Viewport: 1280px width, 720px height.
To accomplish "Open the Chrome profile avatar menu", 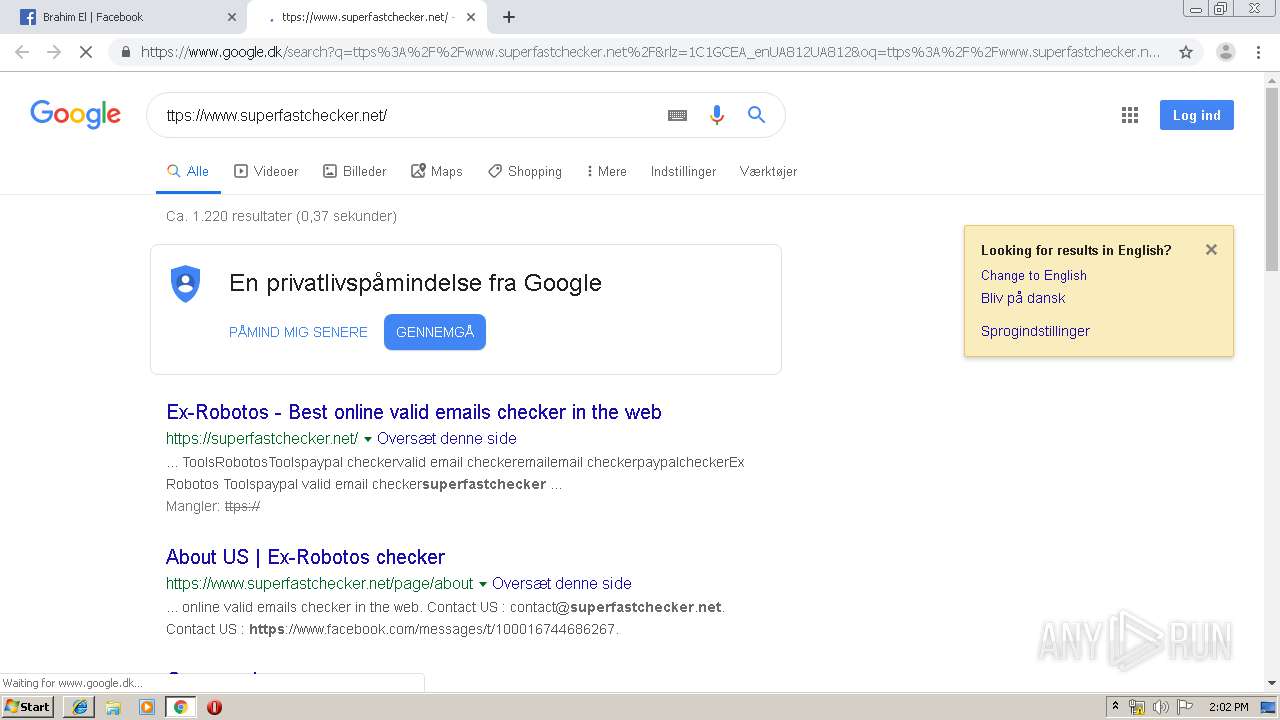I will tap(1225, 52).
